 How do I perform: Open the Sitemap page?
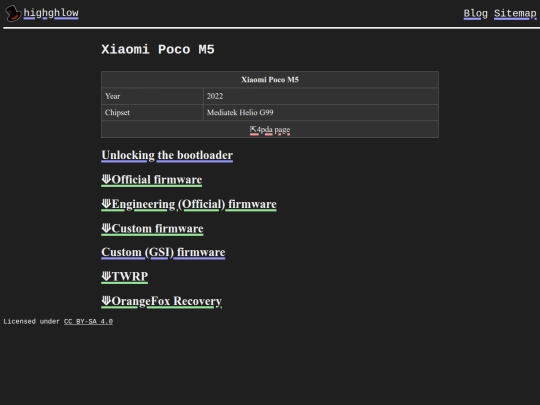pyautogui.click(x=515, y=14)
